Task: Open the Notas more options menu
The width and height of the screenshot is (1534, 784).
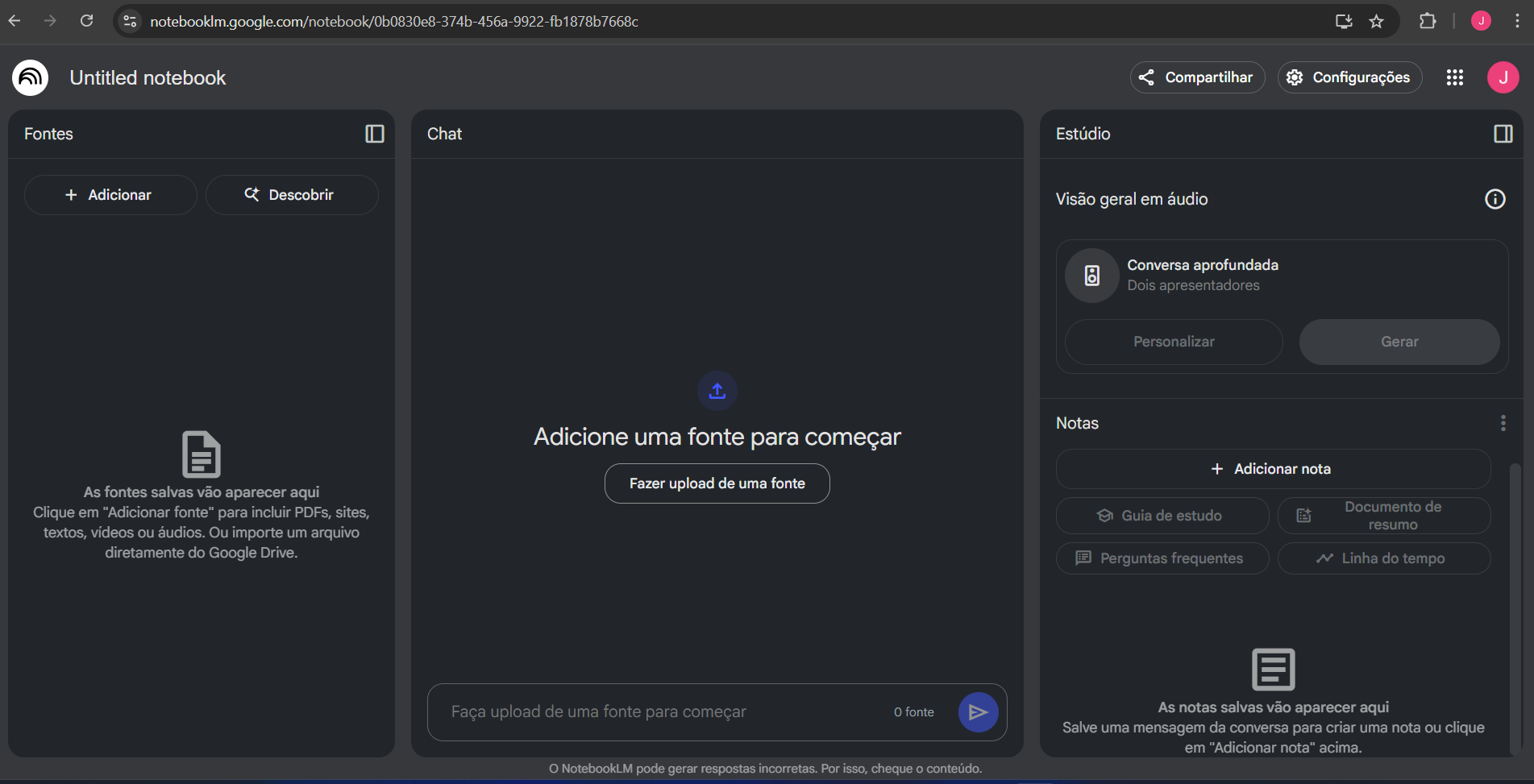Action: (x=1503, y=423)
